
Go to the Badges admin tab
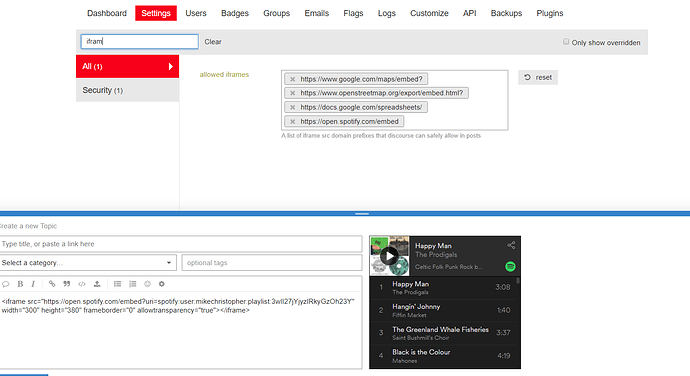click(x=235, y=13)
